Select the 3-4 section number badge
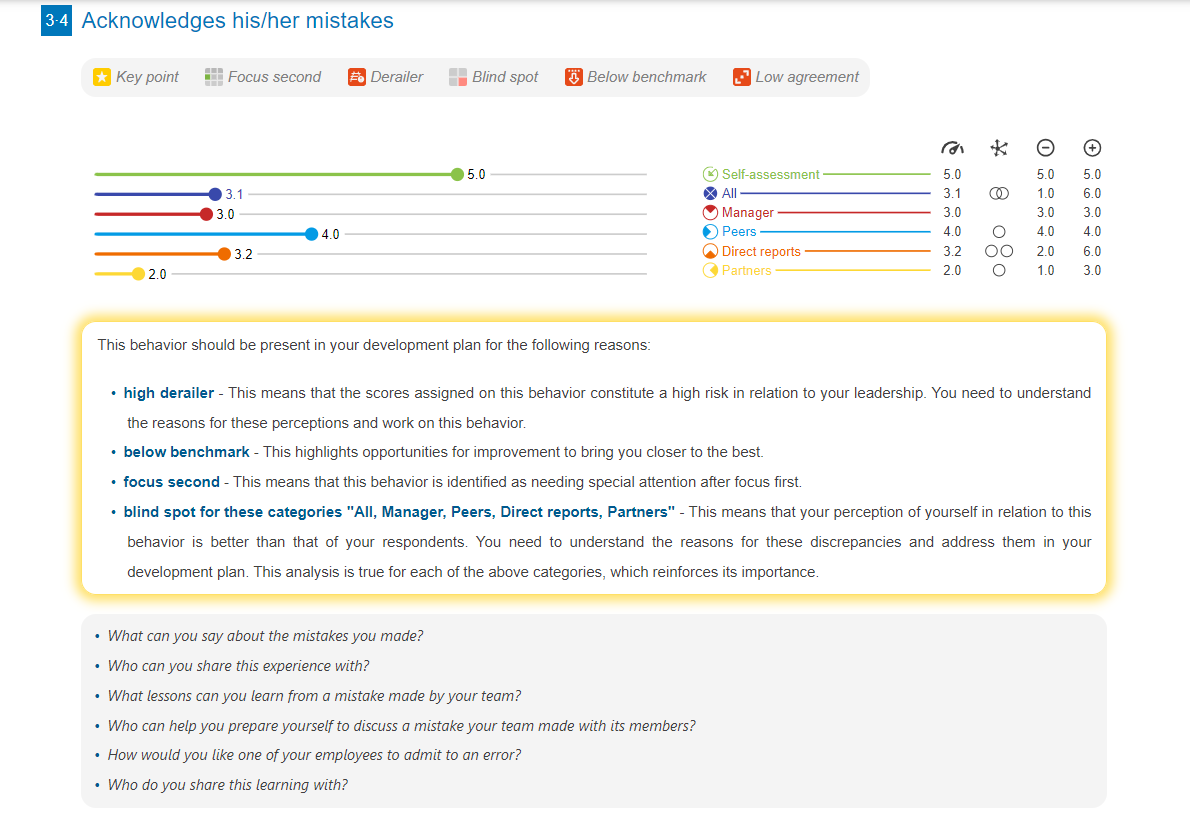The image size is (1190, 824). pyautogui.click(x=55, y=20)
